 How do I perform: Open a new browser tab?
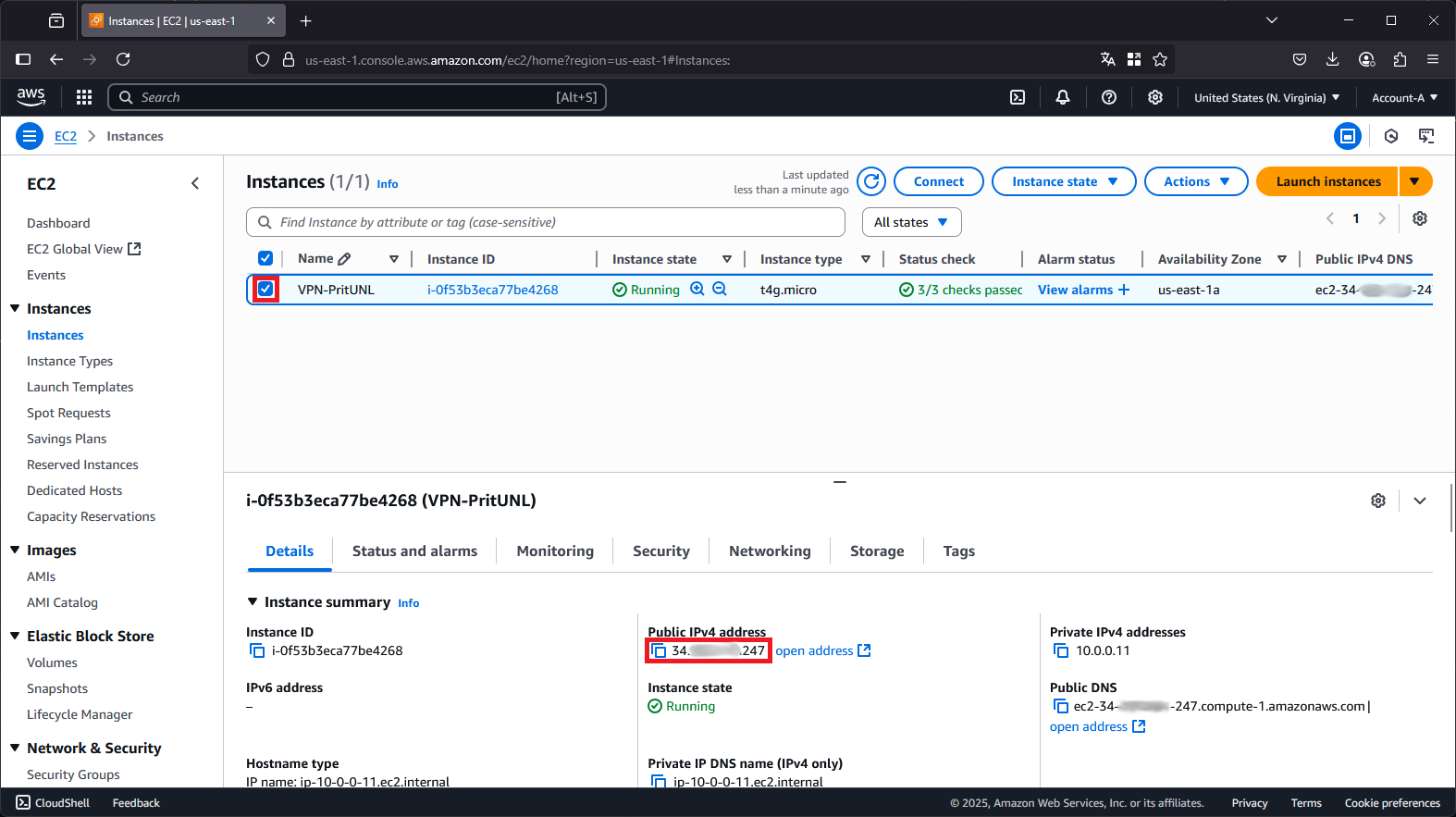(x=306, y=20)
